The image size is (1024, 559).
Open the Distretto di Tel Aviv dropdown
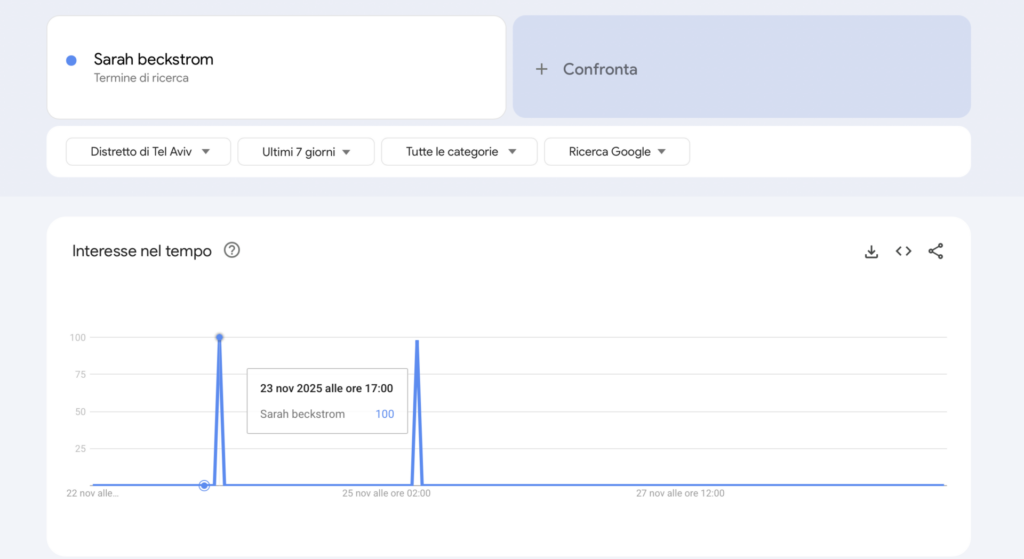click(x=149, y=152)
